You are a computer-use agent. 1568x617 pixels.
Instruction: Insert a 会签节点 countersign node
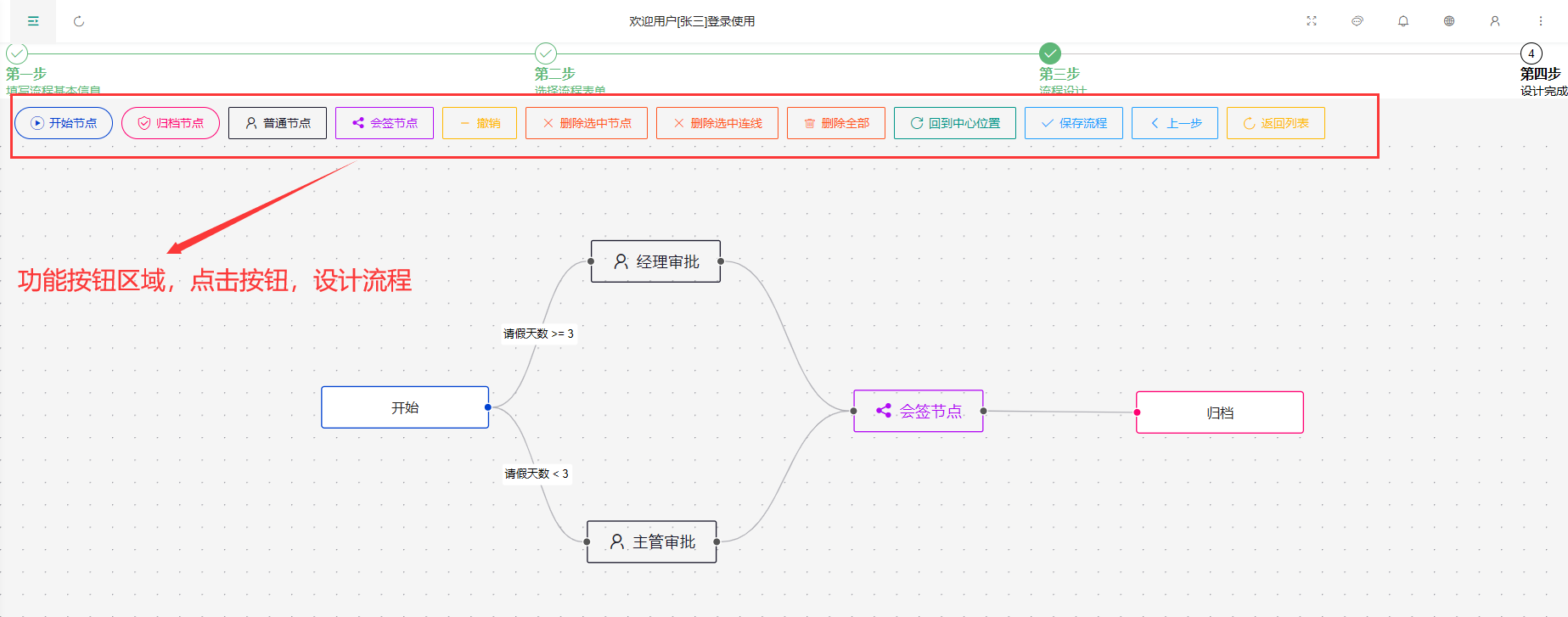385,123
